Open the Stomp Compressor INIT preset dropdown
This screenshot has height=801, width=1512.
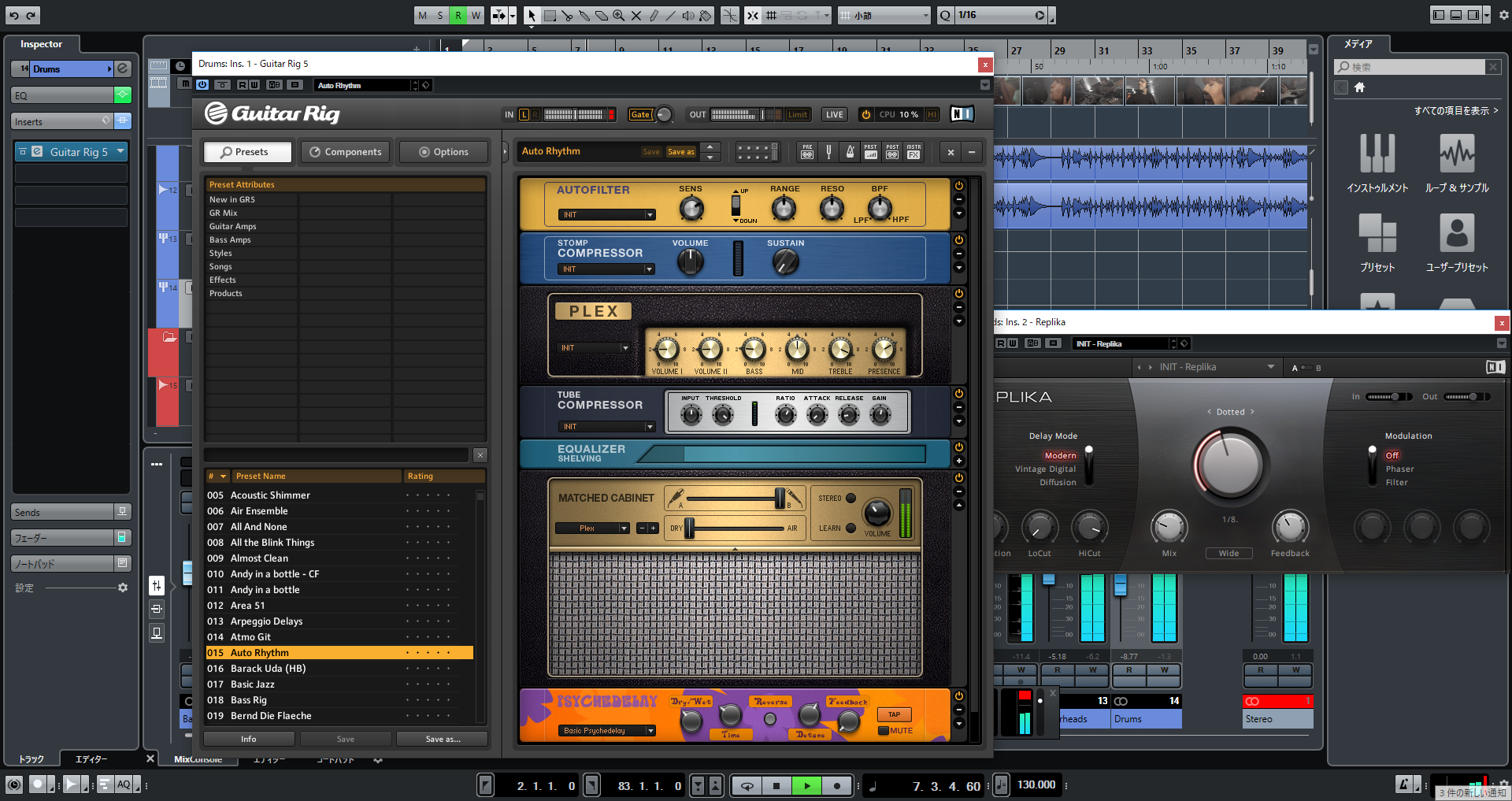(606, 269)
